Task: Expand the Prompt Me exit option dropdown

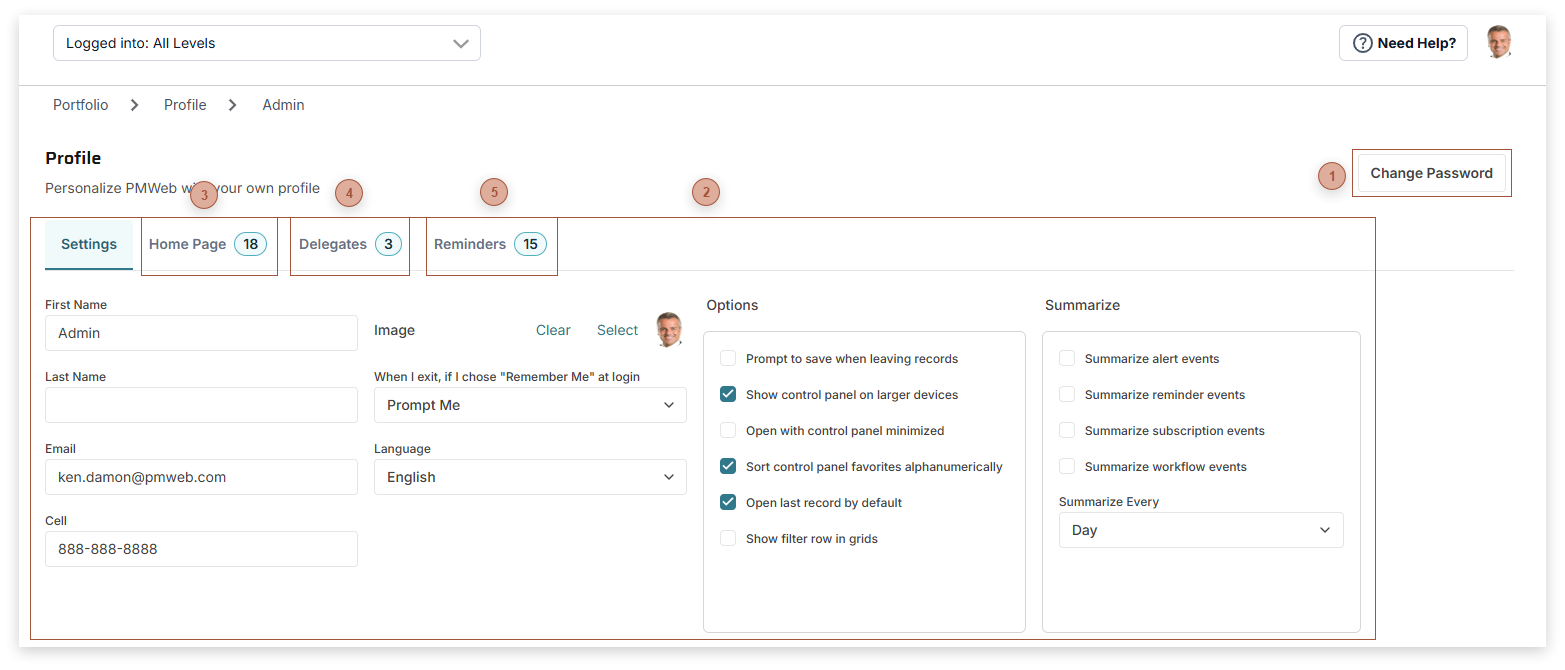Action: click(530, 405)
